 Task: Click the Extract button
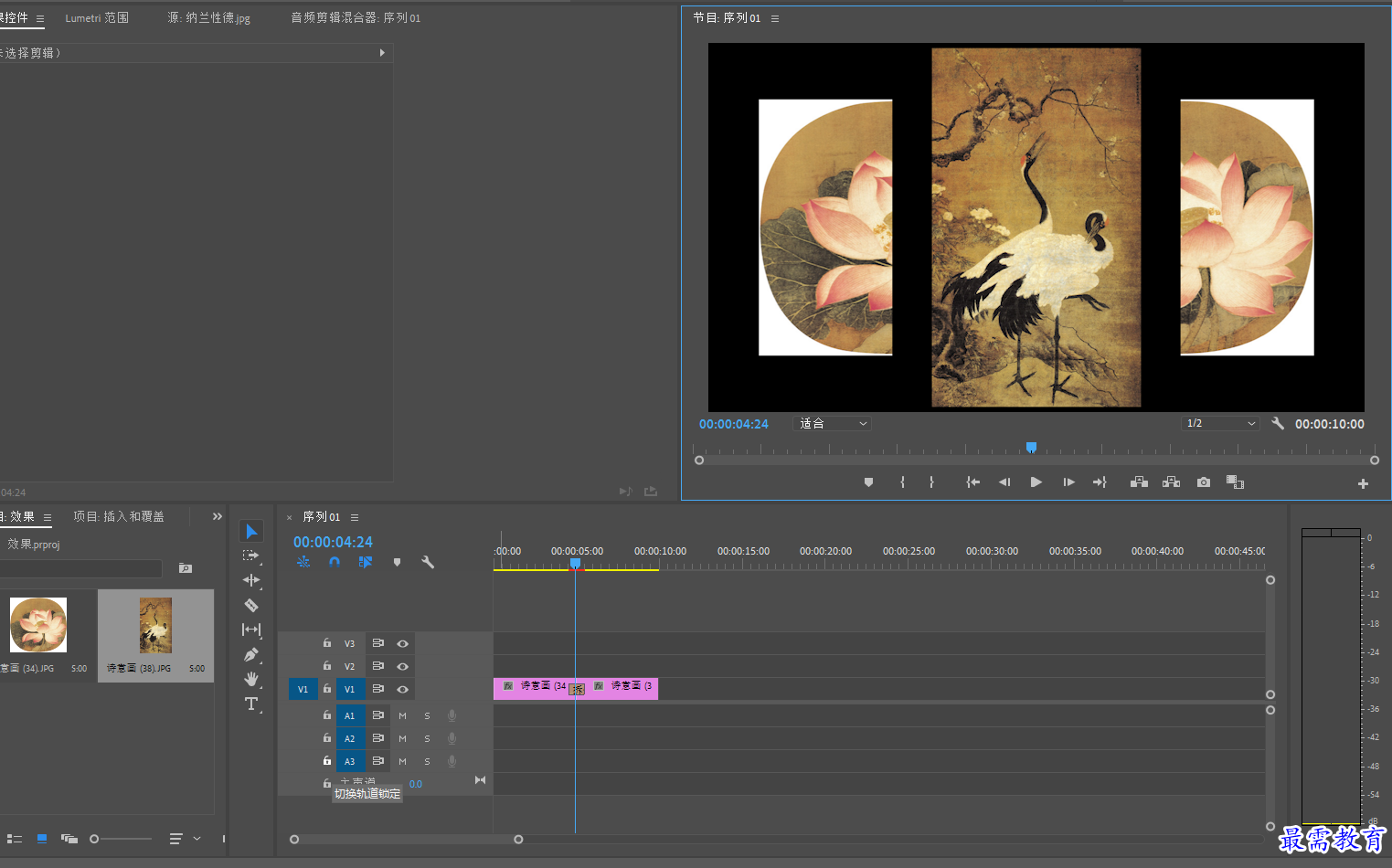[1171, 482]
